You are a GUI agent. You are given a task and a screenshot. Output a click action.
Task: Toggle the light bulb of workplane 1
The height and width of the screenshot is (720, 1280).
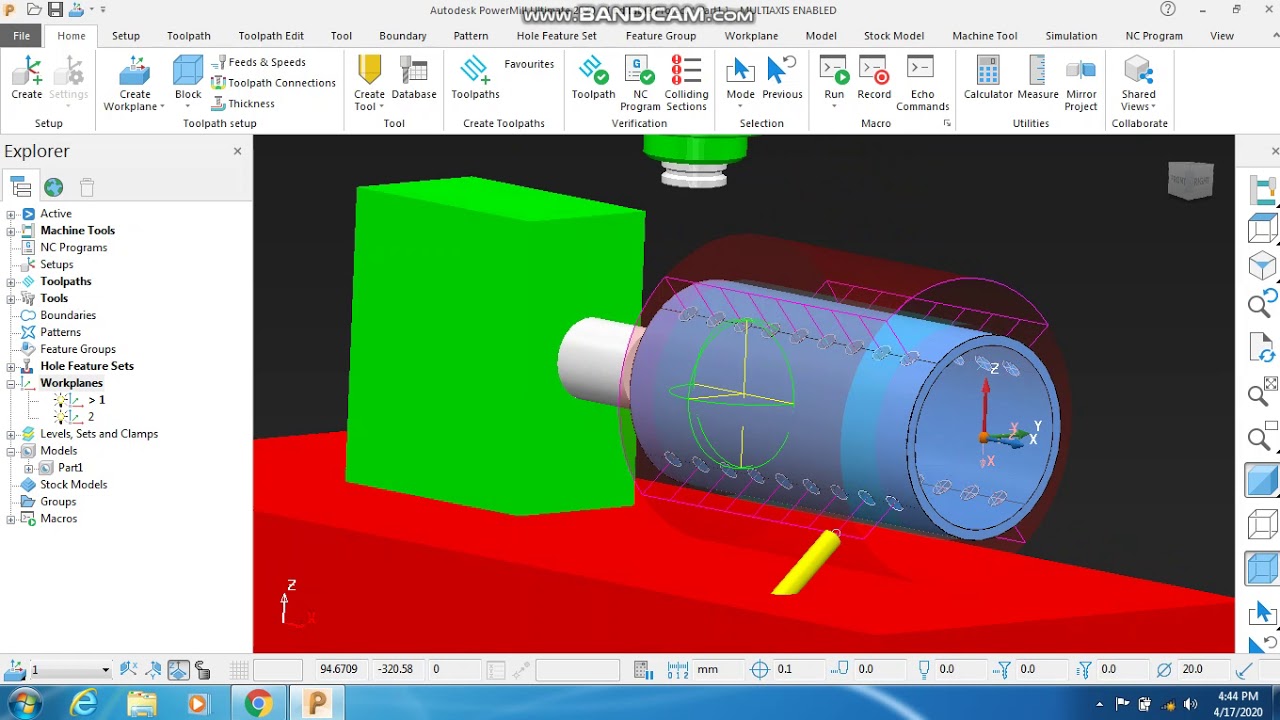[62, 400]
